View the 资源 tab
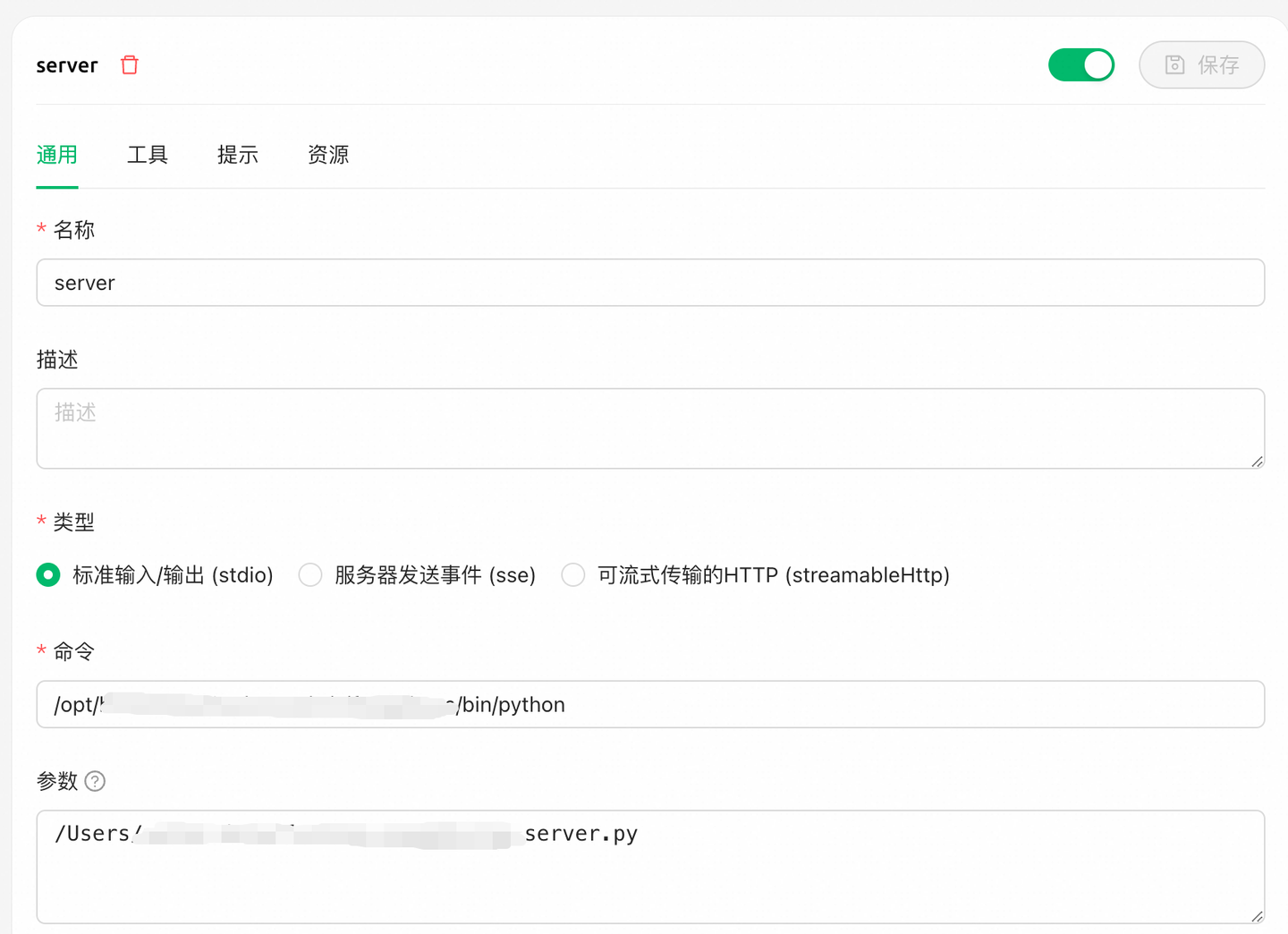Screen dimensions: 1288x934 (x=327, y=154)
